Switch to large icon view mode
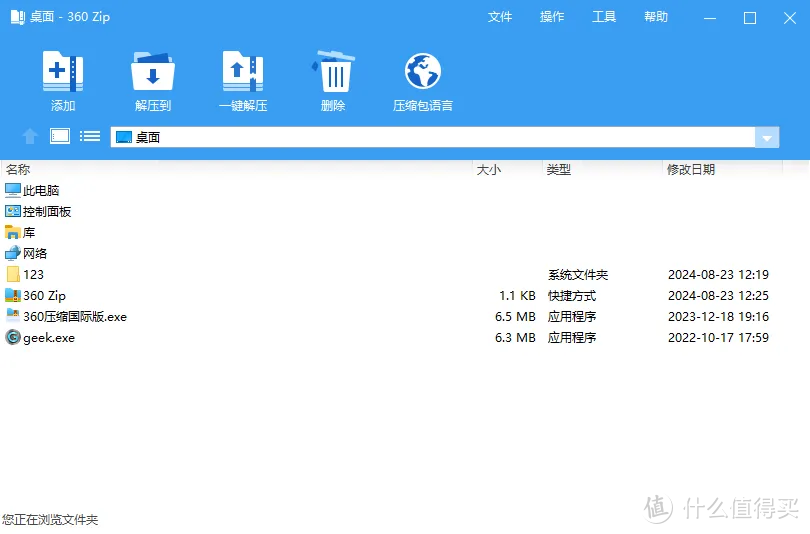Screen dimensions: 810x534 [60, 136]
